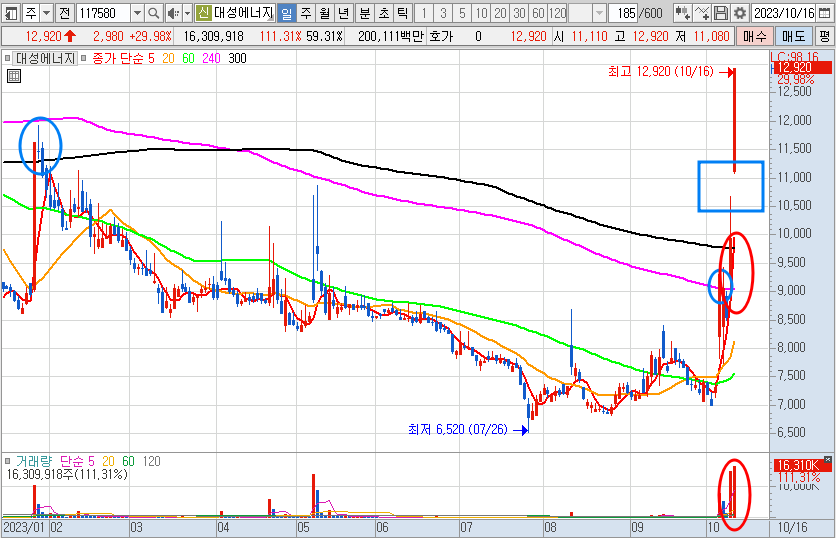
Task: Select tick 틱 chart period
Action: point(403,13)
